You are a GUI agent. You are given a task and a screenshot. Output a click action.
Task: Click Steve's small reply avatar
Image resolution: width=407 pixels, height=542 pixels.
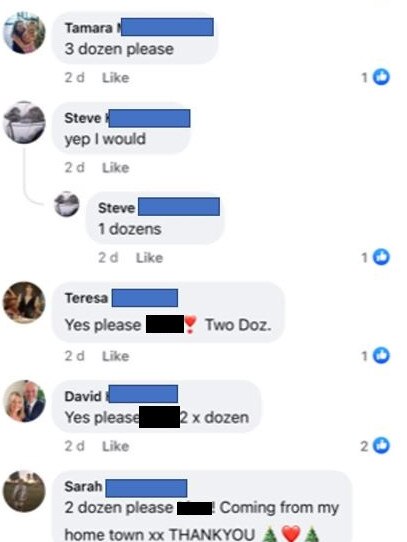(66, 204)
